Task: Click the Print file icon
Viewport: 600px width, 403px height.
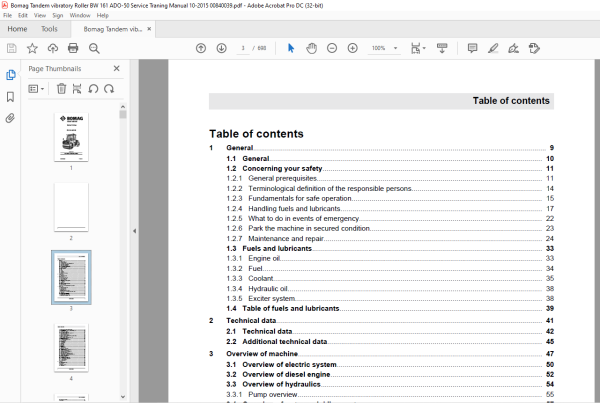Action: click(73, 48)
